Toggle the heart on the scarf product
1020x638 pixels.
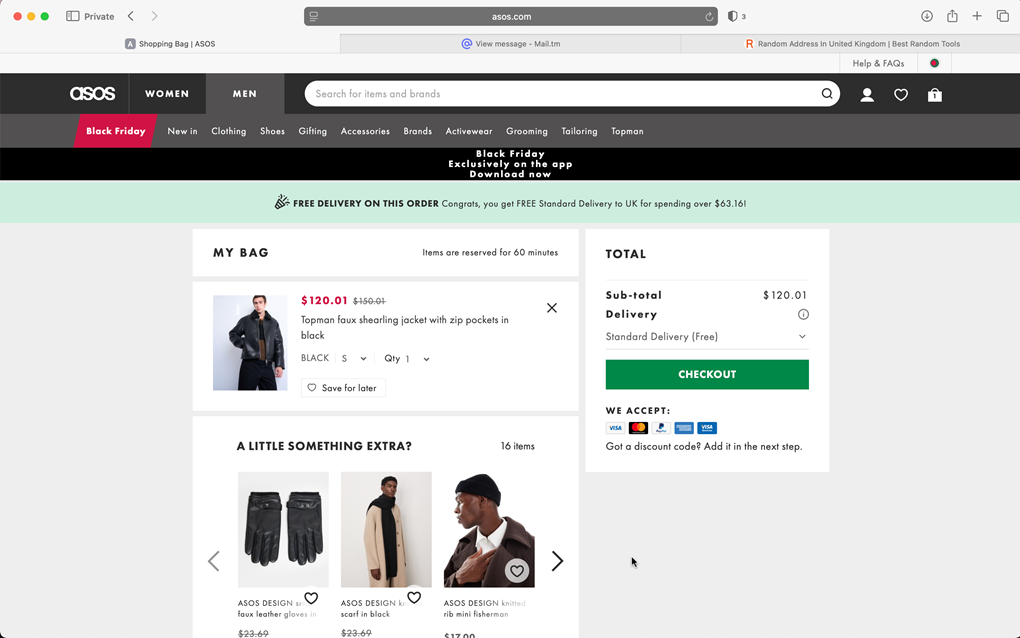414,597
